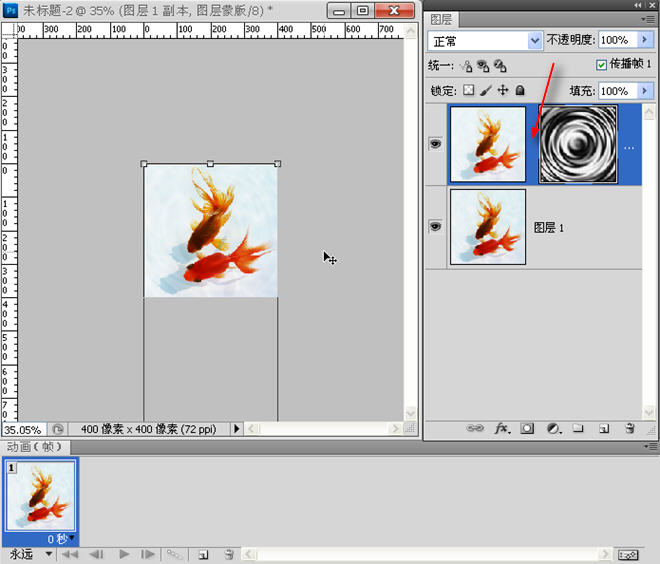Viewport: 660px width, 564px height.
Task: Switch to the 图层 tab
Action: [x=441, y=19]
